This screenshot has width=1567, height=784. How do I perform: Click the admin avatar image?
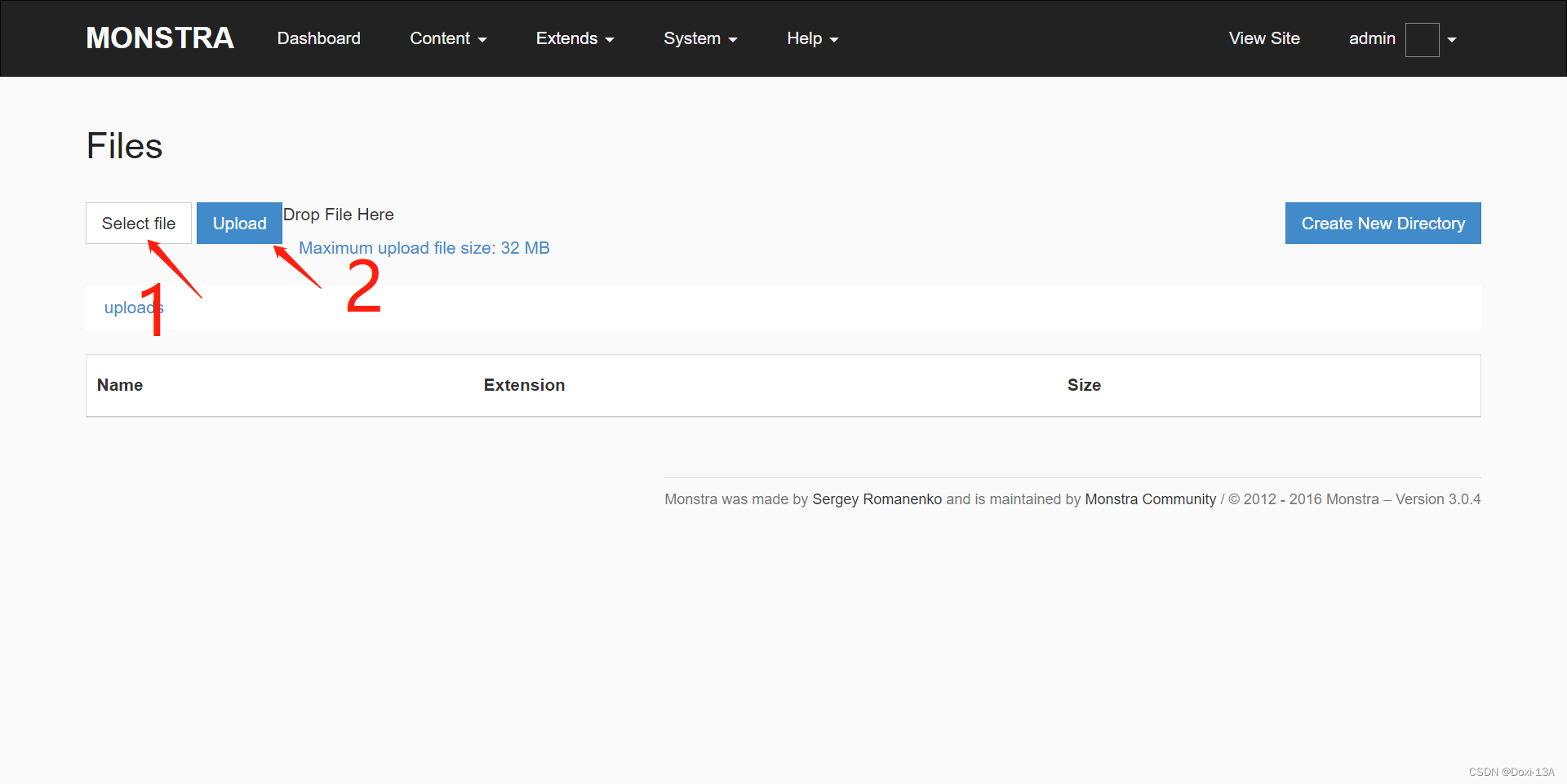coord(1421,39)
